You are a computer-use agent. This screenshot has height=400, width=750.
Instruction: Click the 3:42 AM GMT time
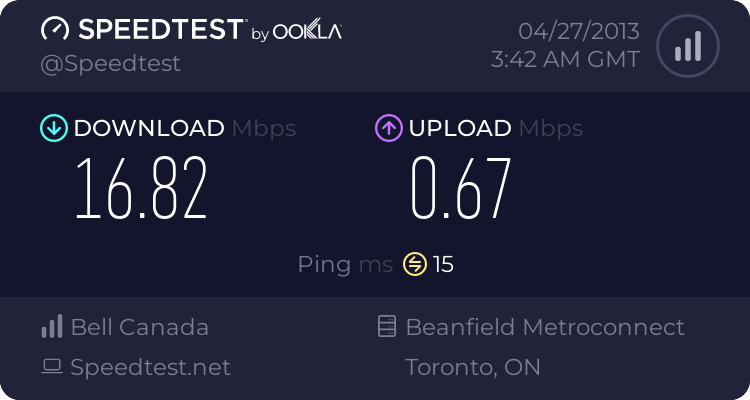pos(565,60)
